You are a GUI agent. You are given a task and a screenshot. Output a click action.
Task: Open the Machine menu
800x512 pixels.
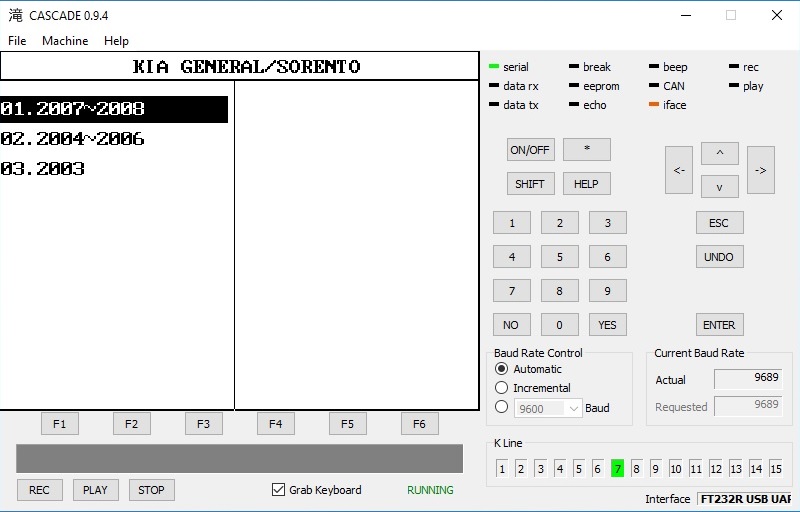[x=65, y=41]
